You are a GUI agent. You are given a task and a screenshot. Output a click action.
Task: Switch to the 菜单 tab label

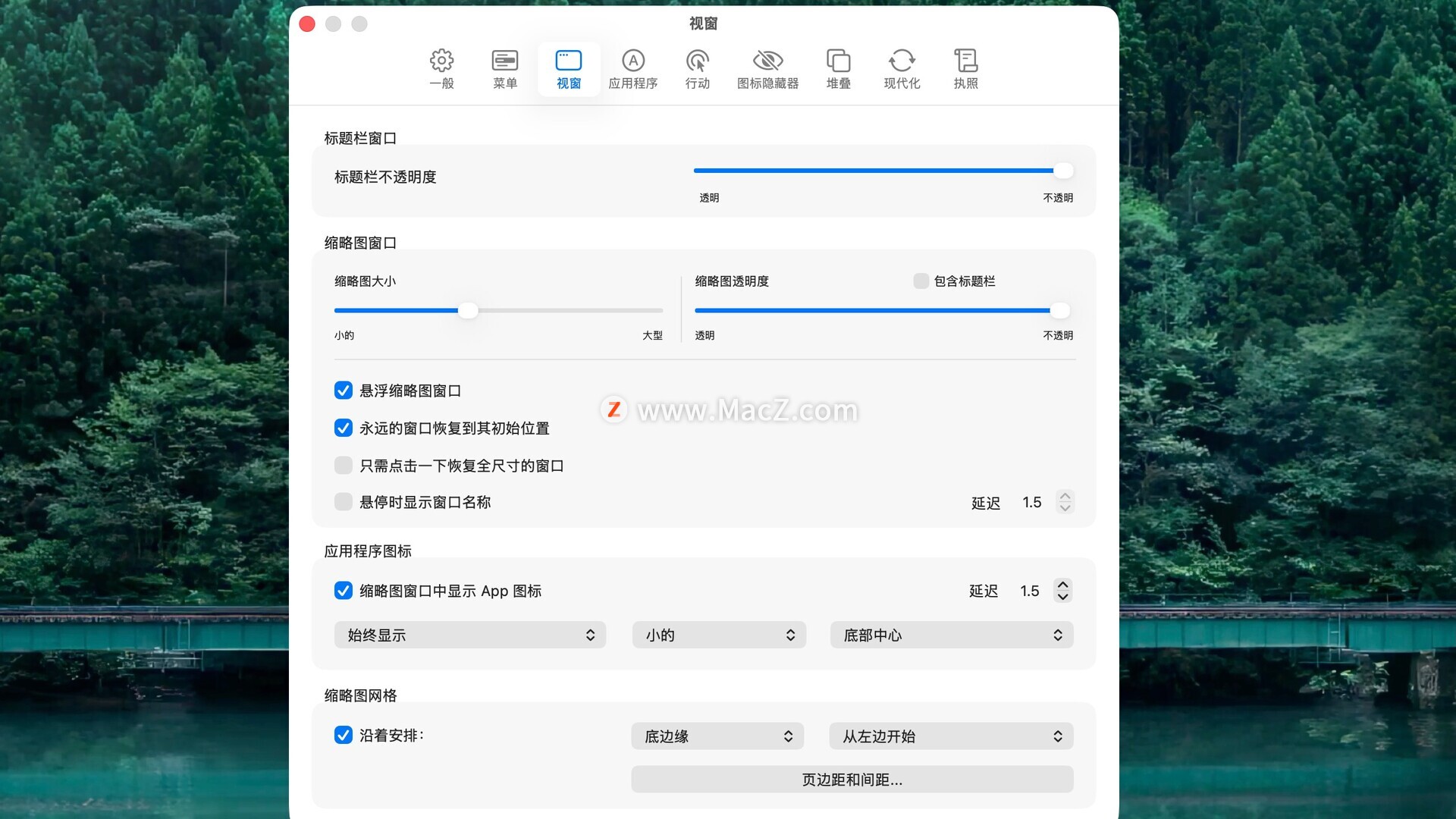tap(505, 83)
